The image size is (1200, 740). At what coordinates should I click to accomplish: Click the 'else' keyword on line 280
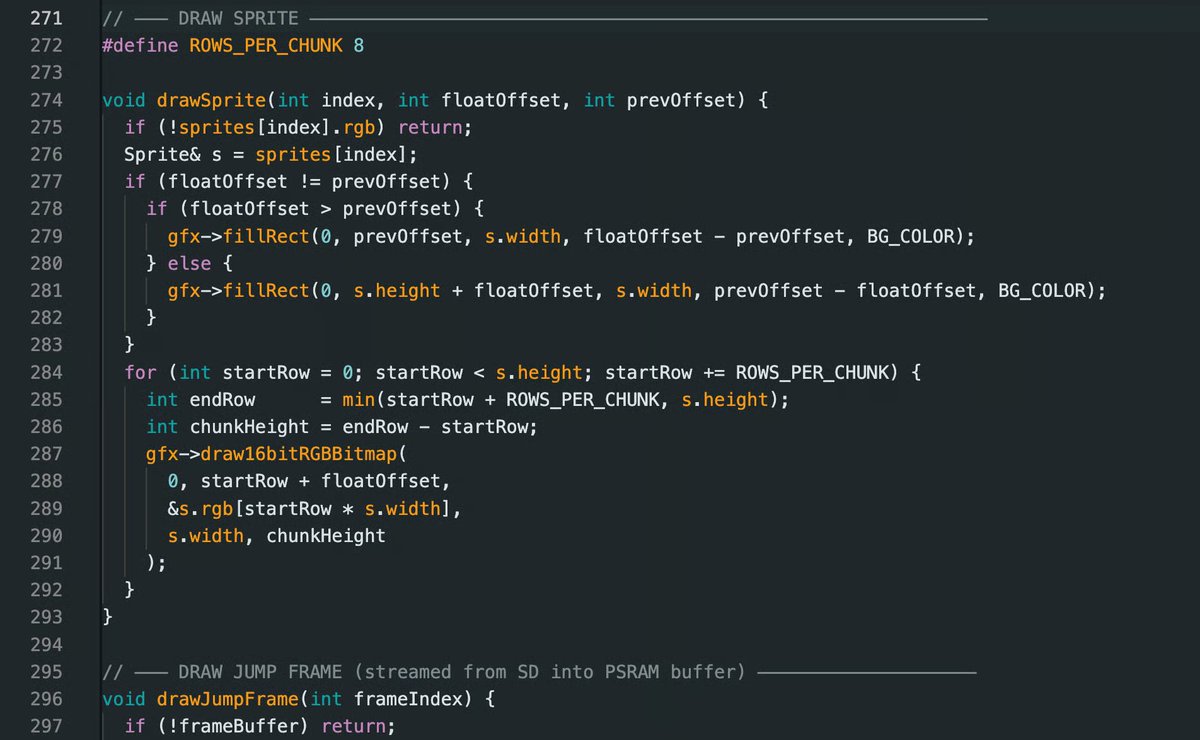(189, 263)
